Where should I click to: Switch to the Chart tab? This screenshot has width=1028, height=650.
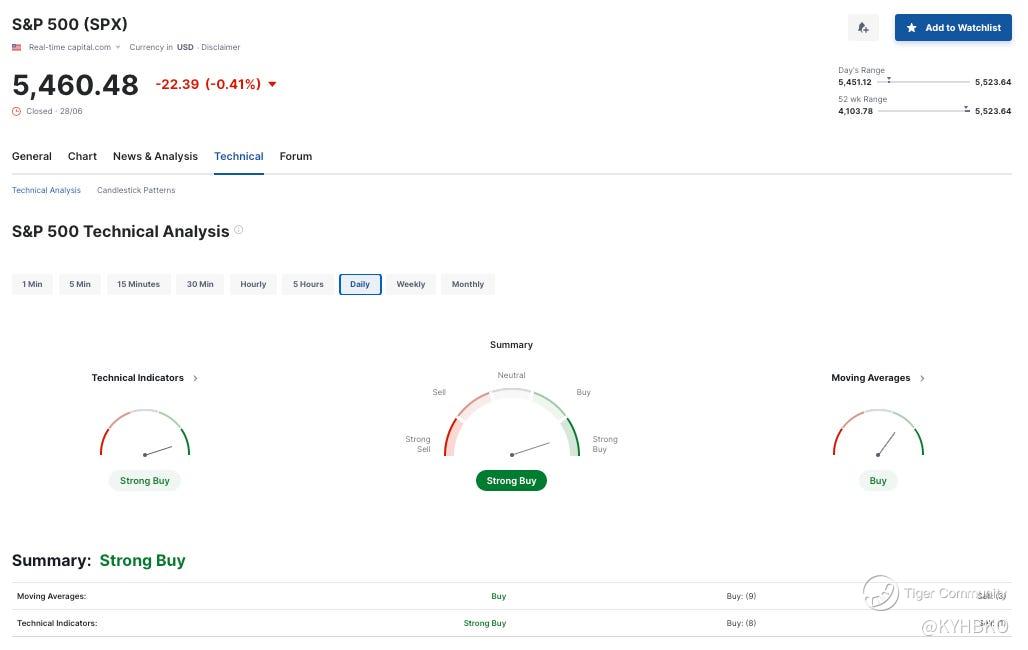click(x=82, y=156)
